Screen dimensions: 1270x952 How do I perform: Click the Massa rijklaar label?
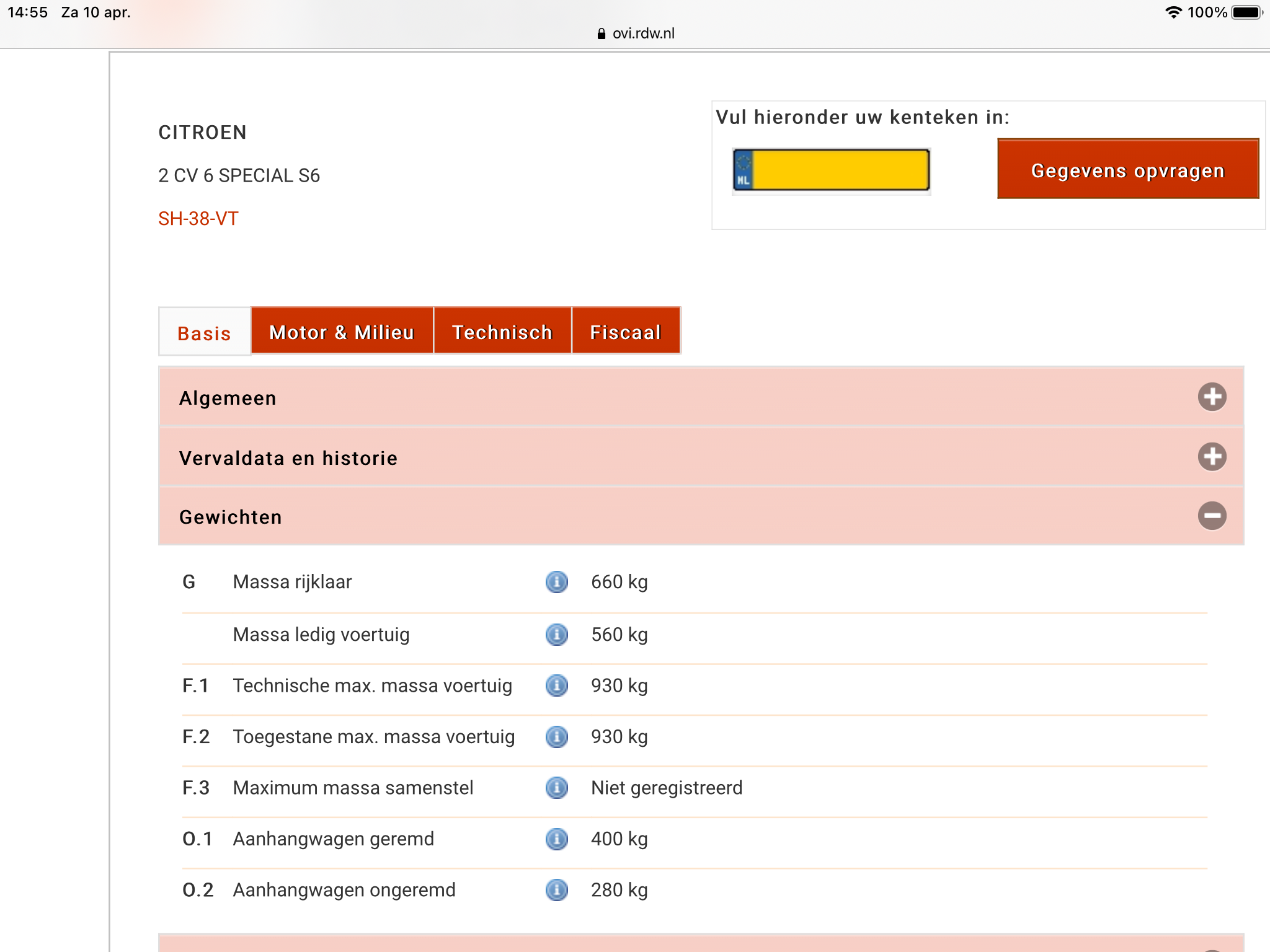pyautogui.click(x=292, y=582)
